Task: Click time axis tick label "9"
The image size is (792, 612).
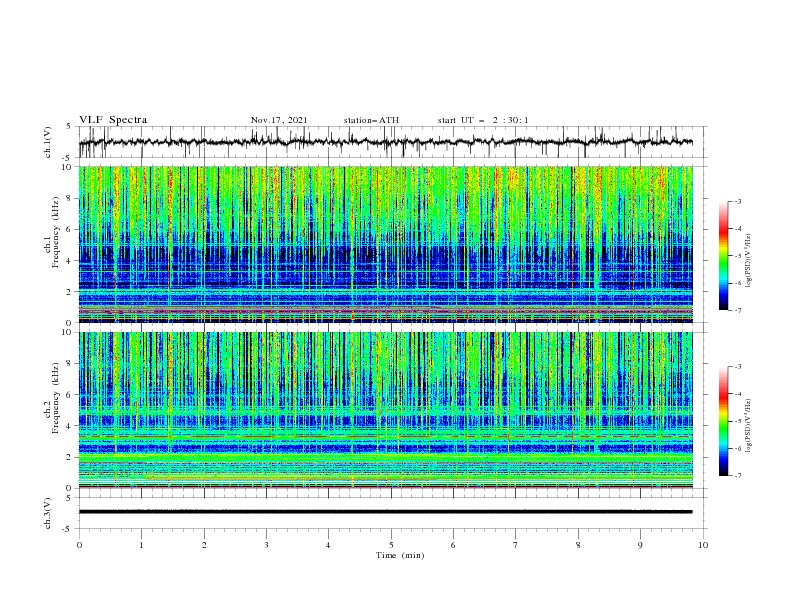Action: (640, 545)
